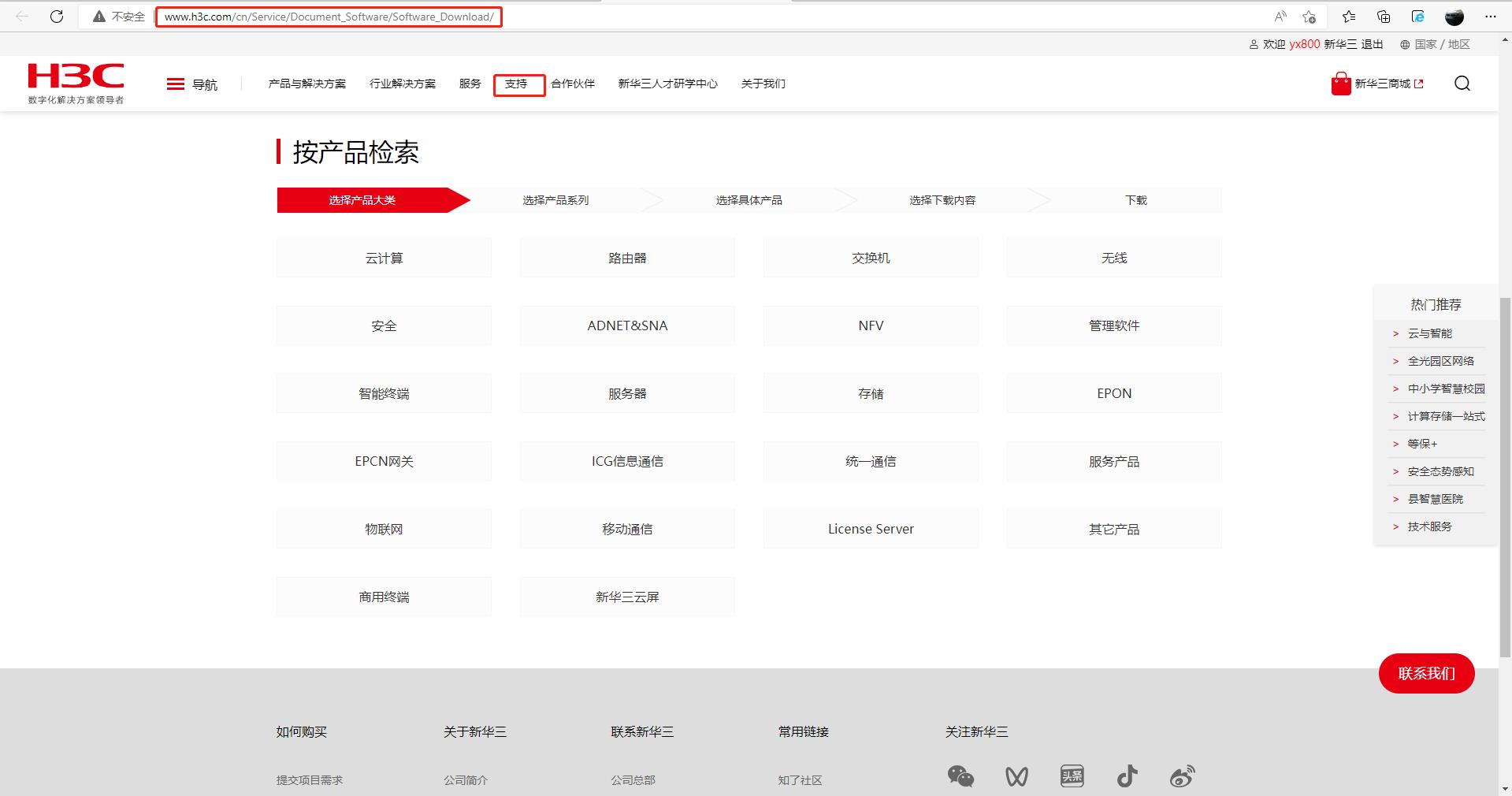Image resolution: width=1512 pixels, height=796 pixels.
Task: Reload the page with refresh icon
Action: click(x=57, y=17)
